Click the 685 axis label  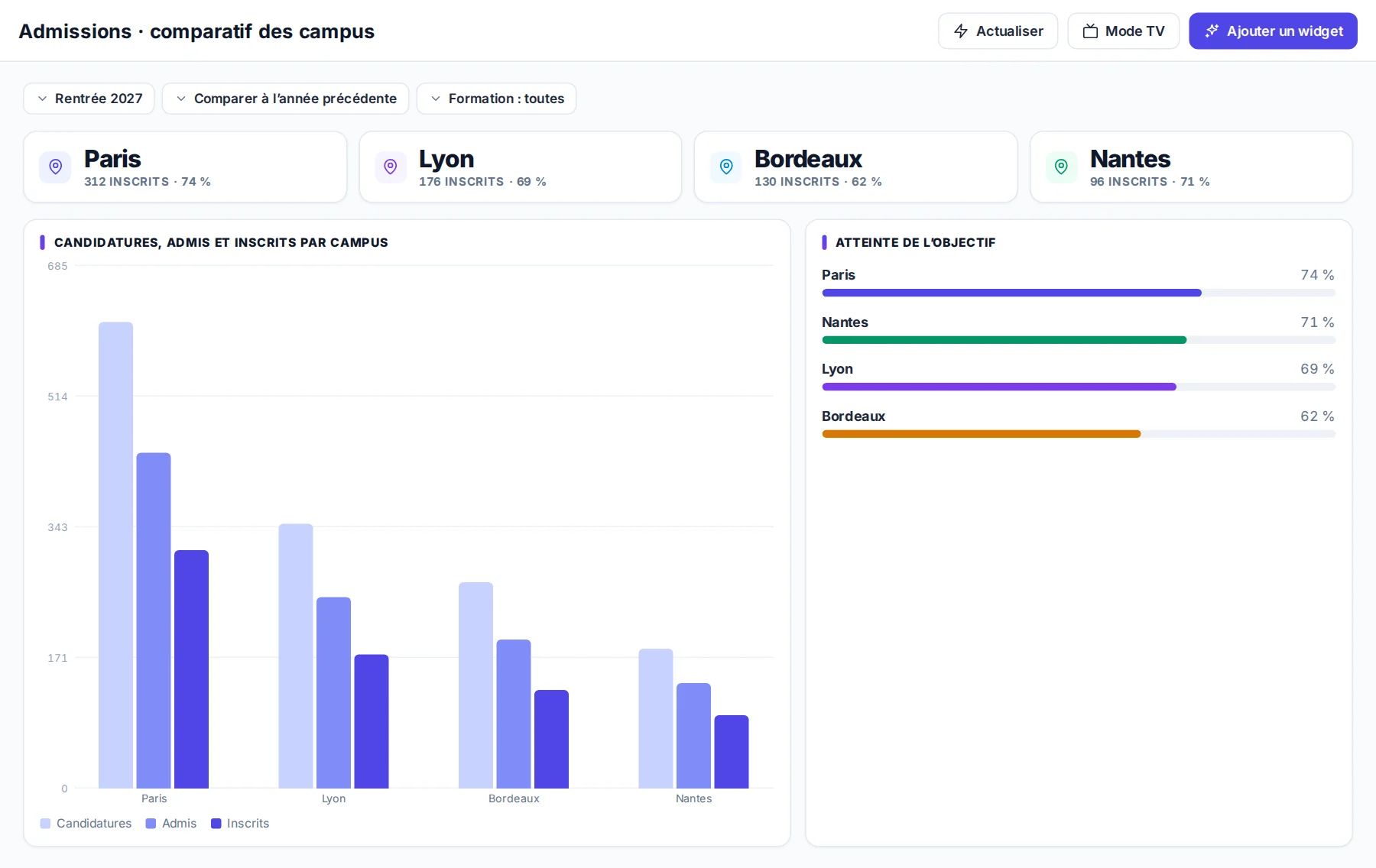57,266
